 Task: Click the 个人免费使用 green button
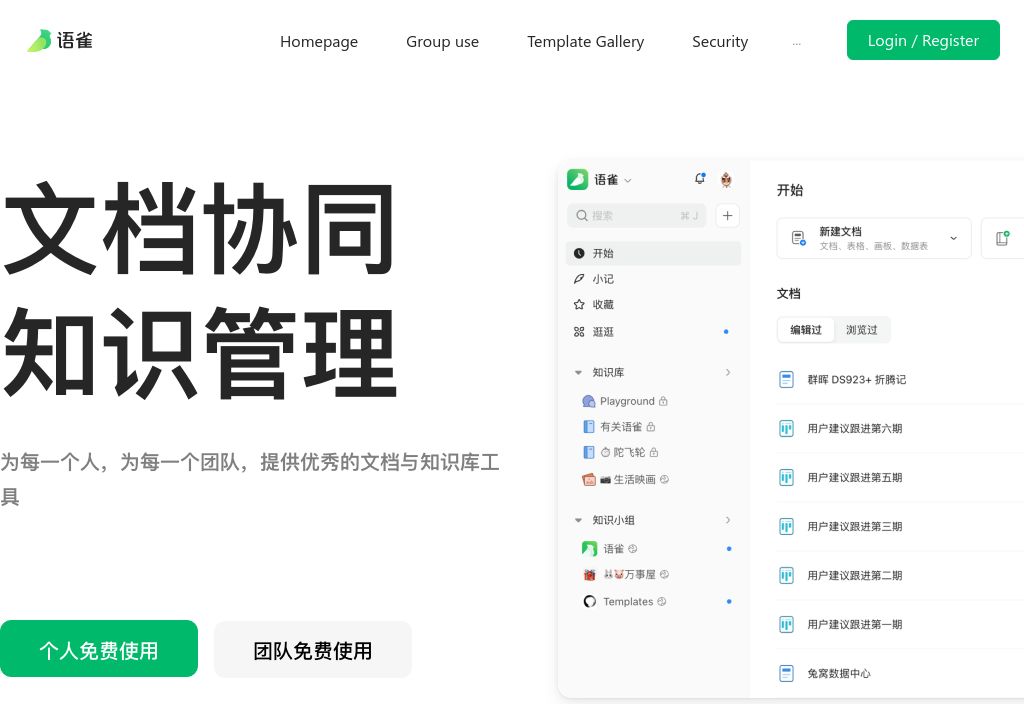(x=98, y=649)
